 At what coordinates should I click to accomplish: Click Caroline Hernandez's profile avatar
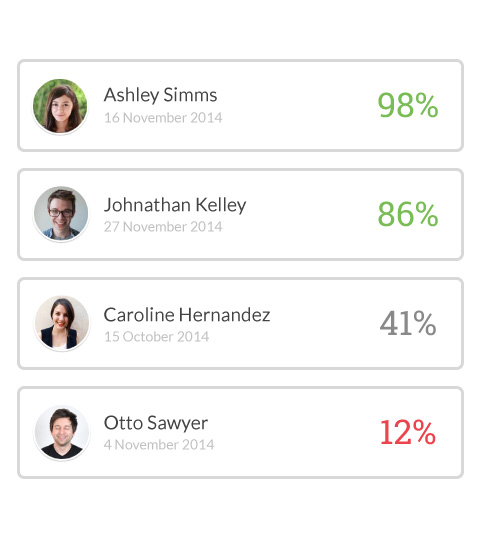pyautogui.click(x=62, y=323)
